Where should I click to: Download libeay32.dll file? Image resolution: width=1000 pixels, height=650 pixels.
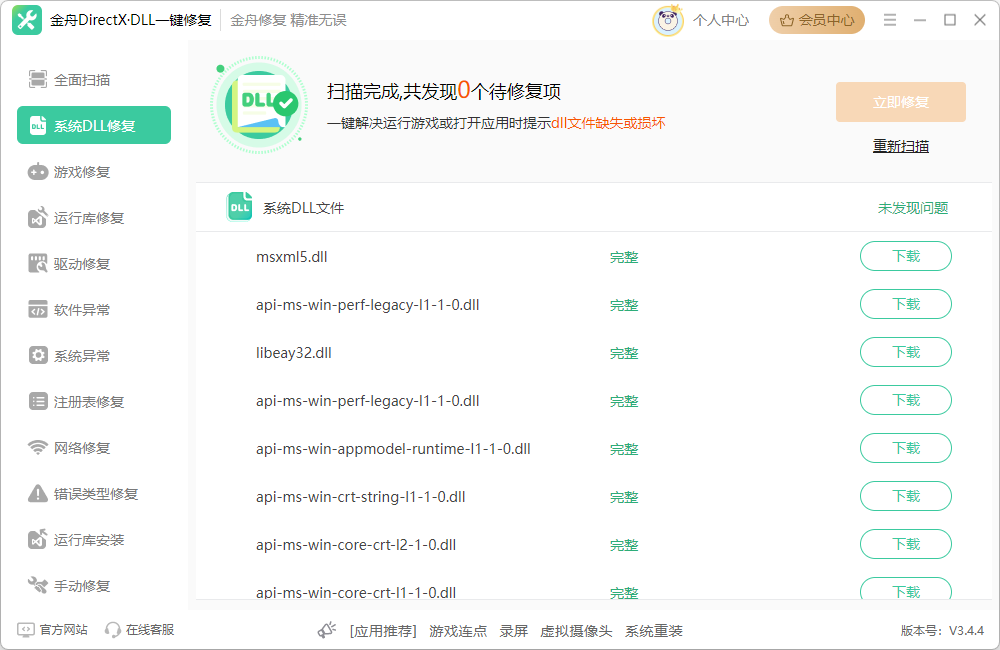click(905, 353)
